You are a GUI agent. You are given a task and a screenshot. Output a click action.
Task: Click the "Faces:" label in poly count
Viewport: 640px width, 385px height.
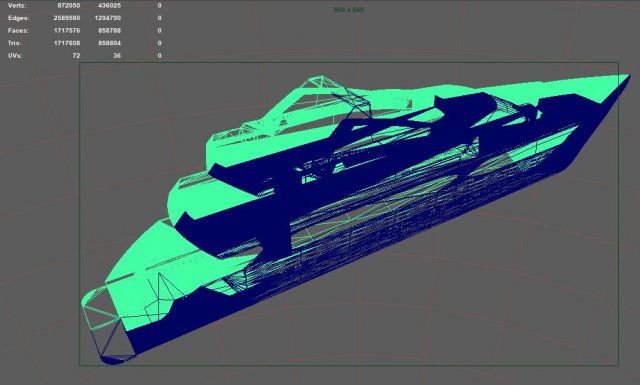click(18, 31)
